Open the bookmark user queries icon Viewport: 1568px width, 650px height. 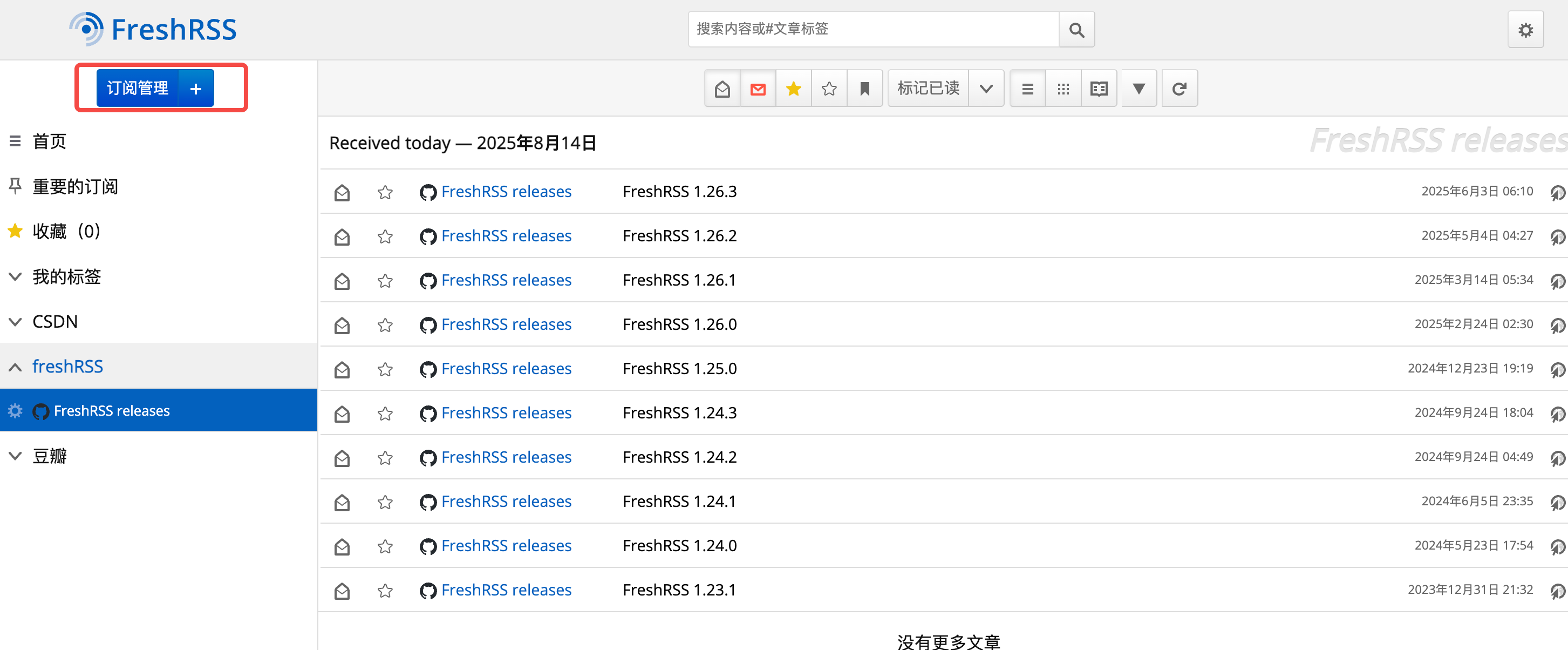pyautogui.click(x=864, y=89)
